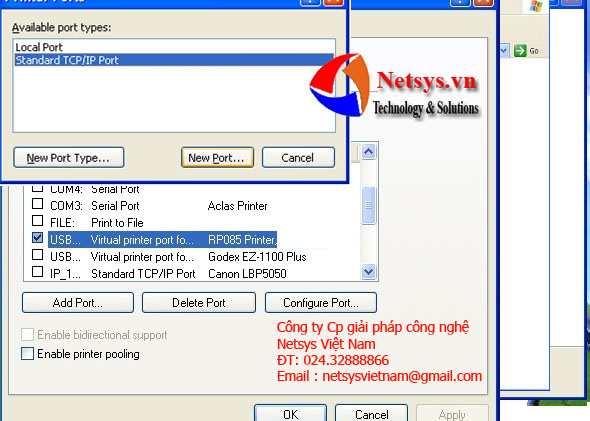Click the port list scroll up arrow
590x421 pixels.
click(368, 152)
